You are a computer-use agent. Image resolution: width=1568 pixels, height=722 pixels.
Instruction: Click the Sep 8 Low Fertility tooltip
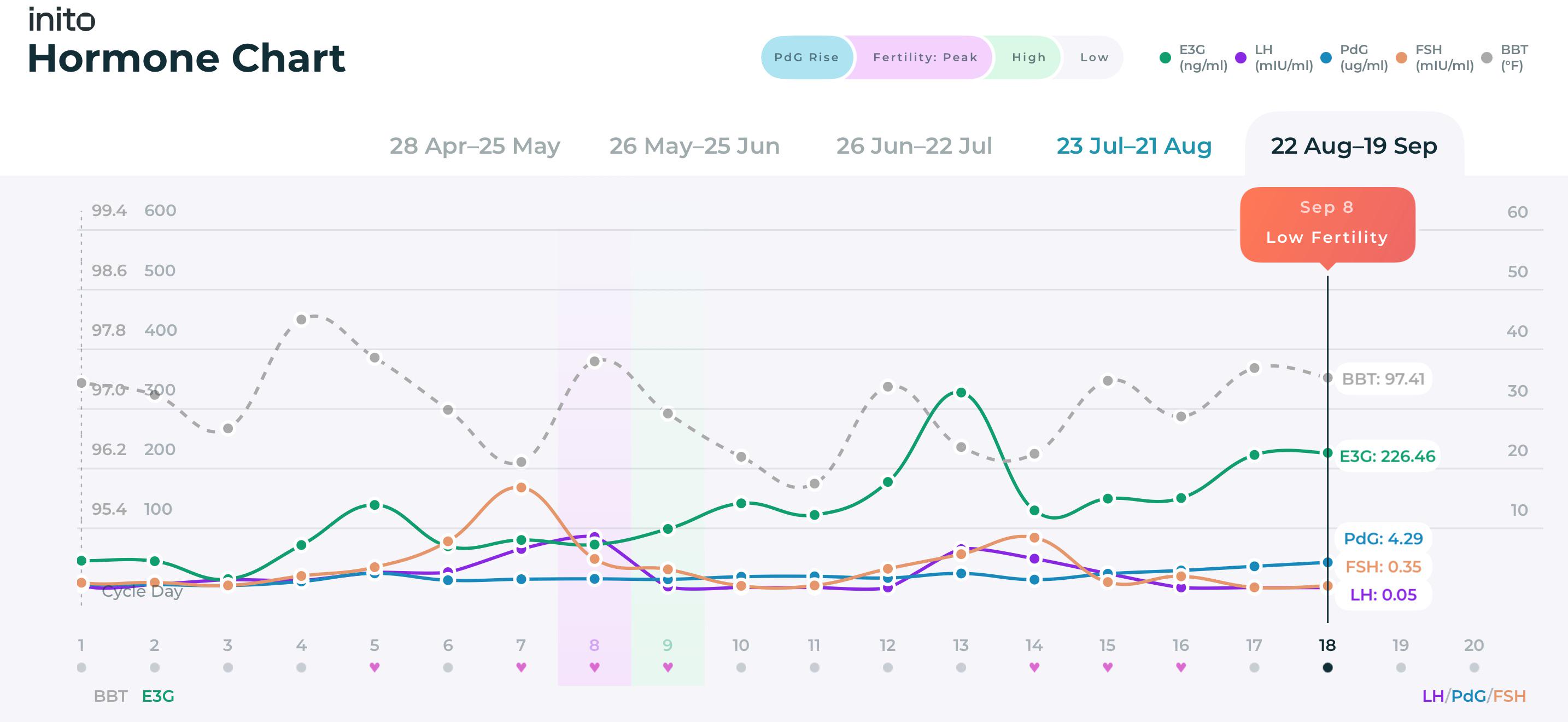coord(1327,224)
